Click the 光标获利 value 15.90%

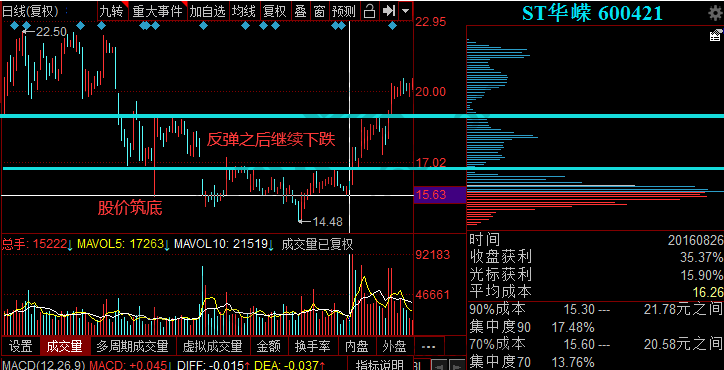pos(701,275)
